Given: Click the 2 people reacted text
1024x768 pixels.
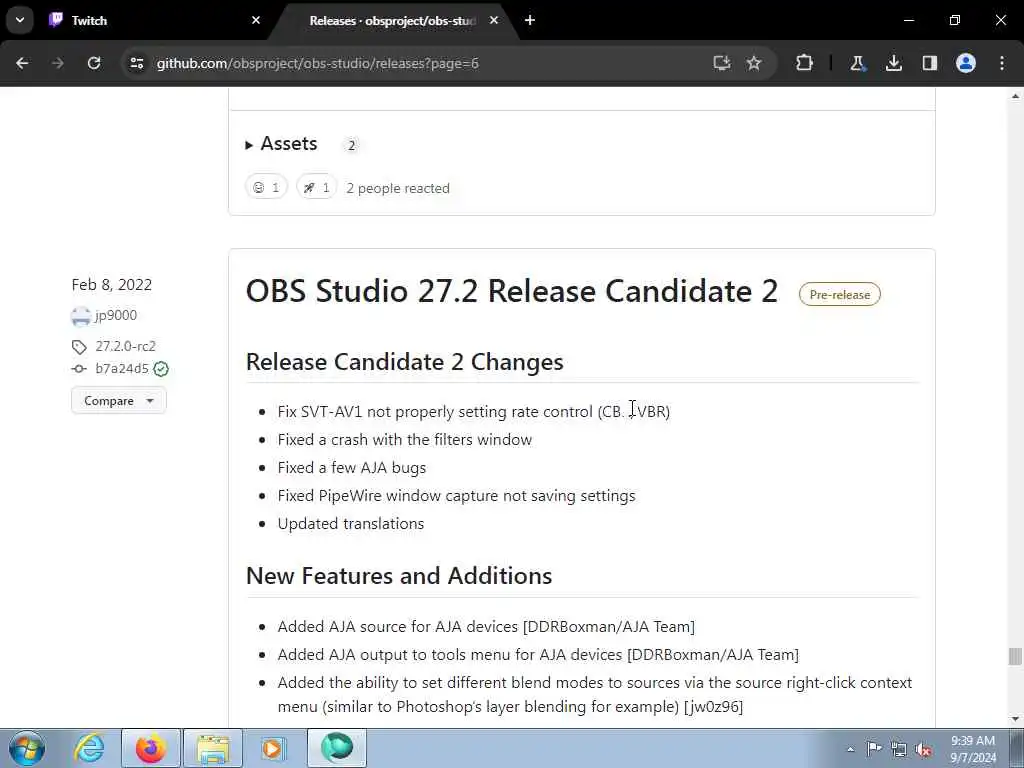Looking at the screenshot, I should (398, 188).
